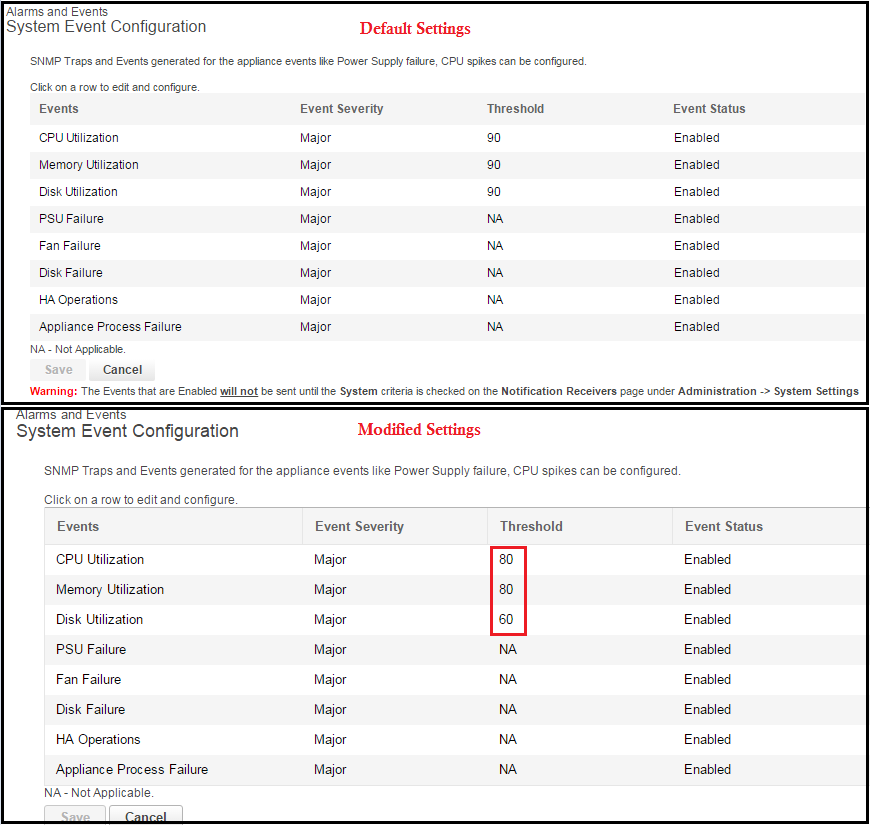Screen dimensions: 870x825
Task: Edit Disk Utilization row showing threshold 90
Action: point(78,192)
